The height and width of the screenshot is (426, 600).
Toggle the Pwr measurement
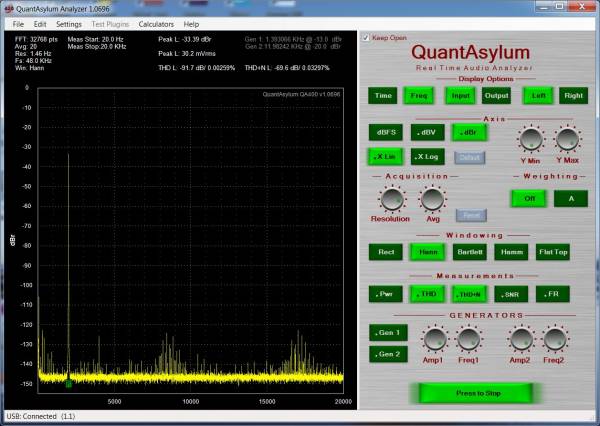386,294
